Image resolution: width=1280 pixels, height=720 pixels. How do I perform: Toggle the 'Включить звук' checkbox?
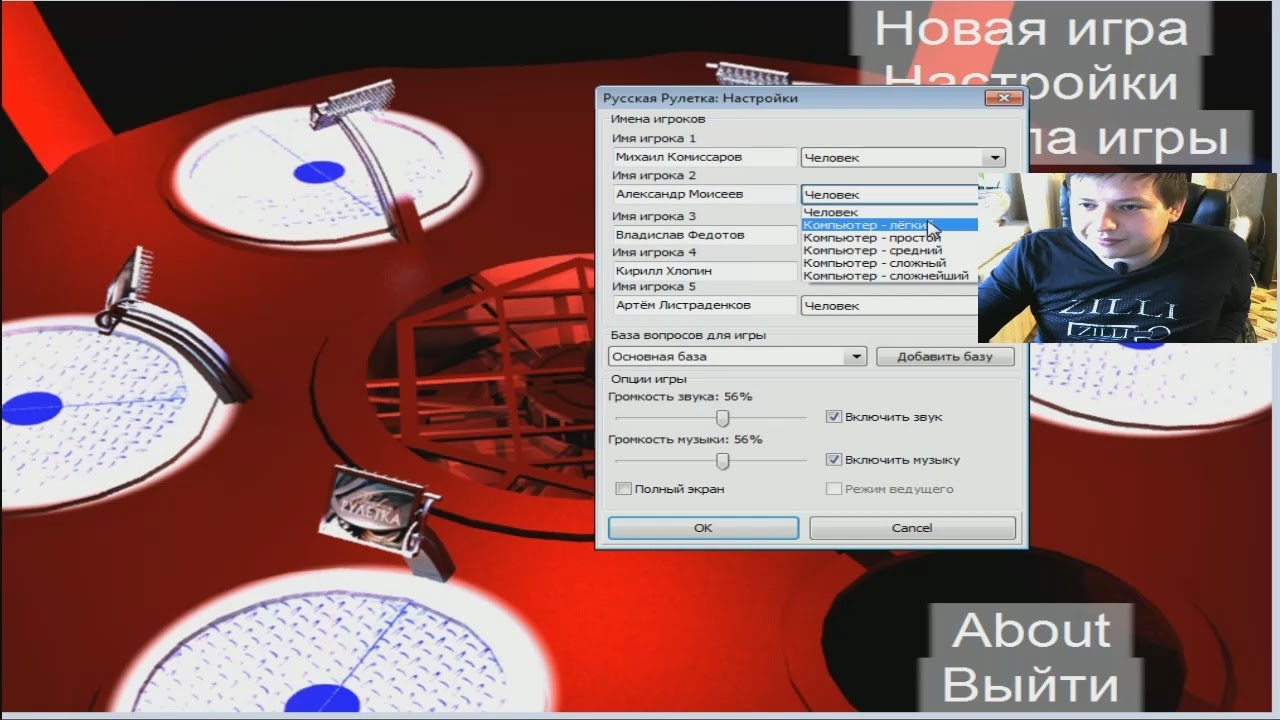tap(834, 417)
